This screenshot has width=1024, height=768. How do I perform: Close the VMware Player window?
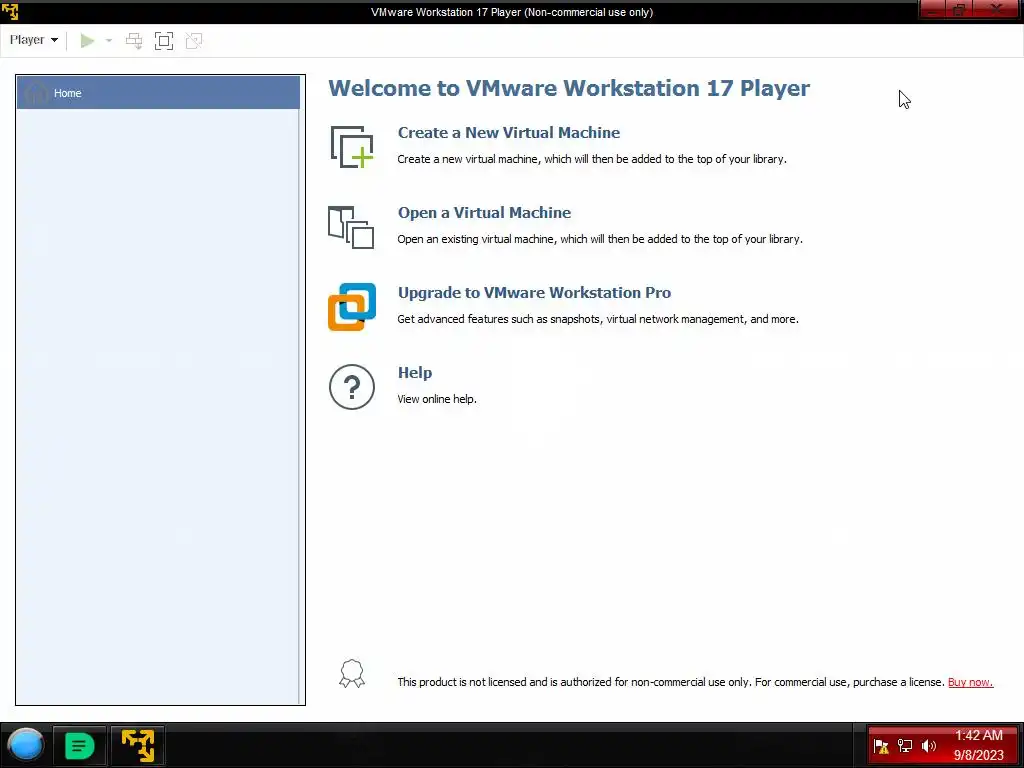997,10
